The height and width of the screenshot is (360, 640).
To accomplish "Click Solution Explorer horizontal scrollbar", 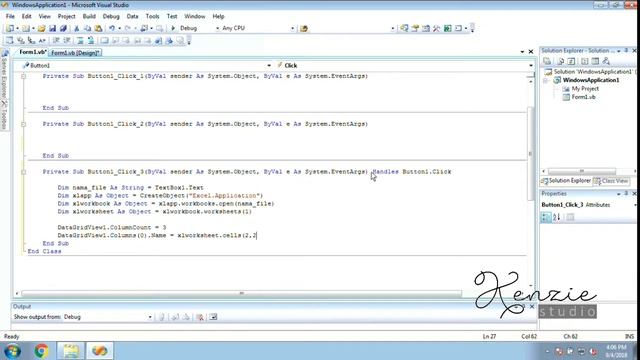I will 582,171.
